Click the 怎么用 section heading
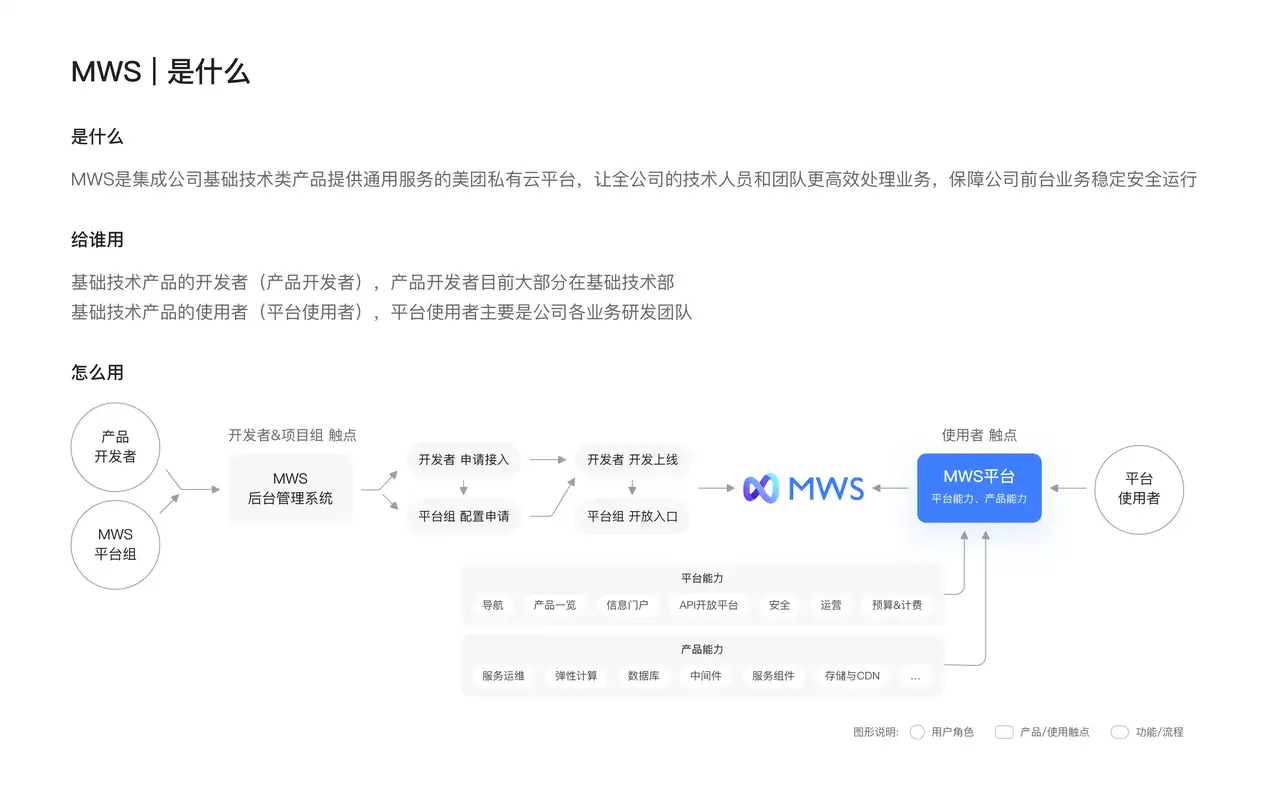1280x800 pixels. click(x=97, y=372)
